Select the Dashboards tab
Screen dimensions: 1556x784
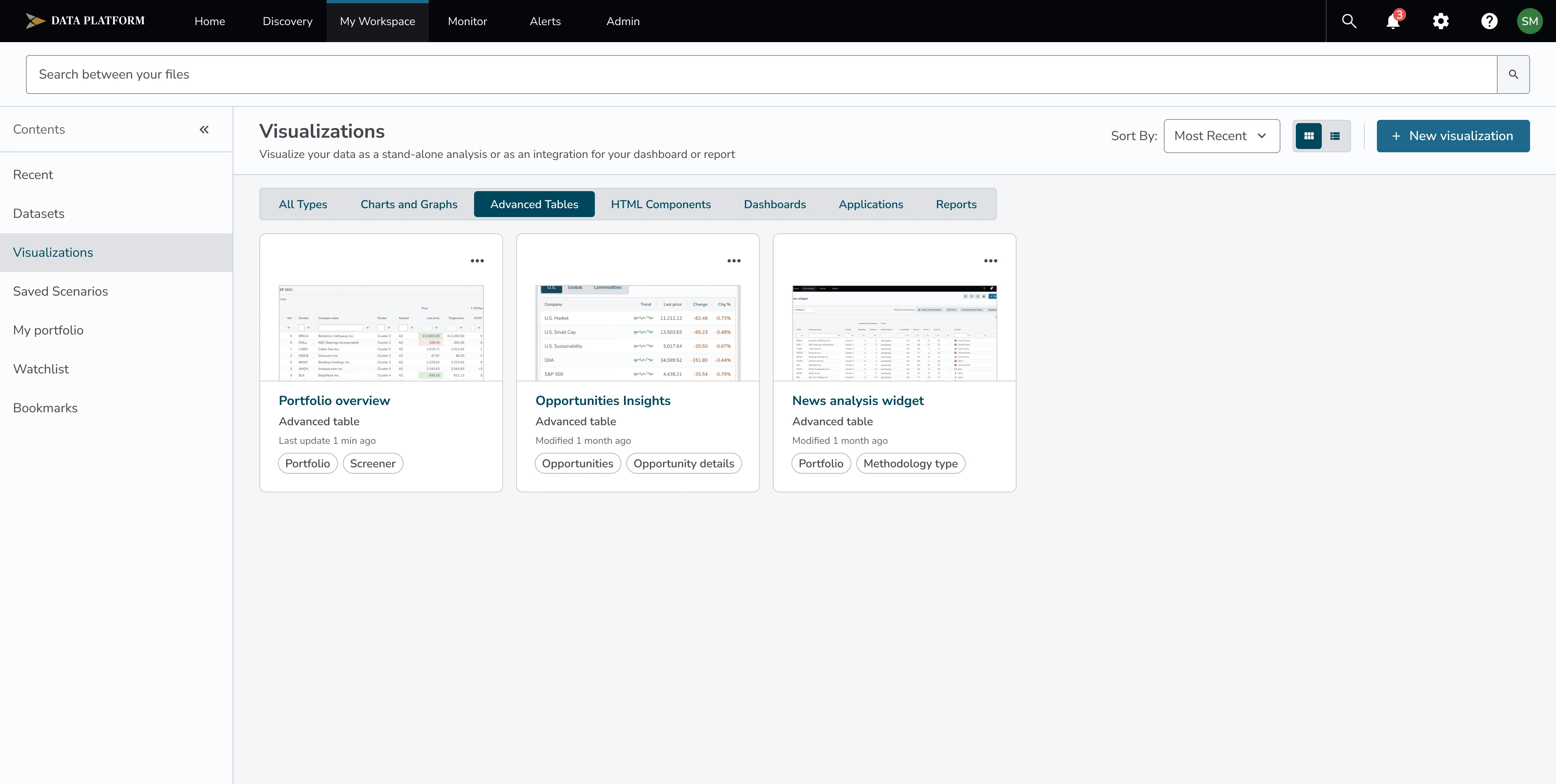[775, 204]
